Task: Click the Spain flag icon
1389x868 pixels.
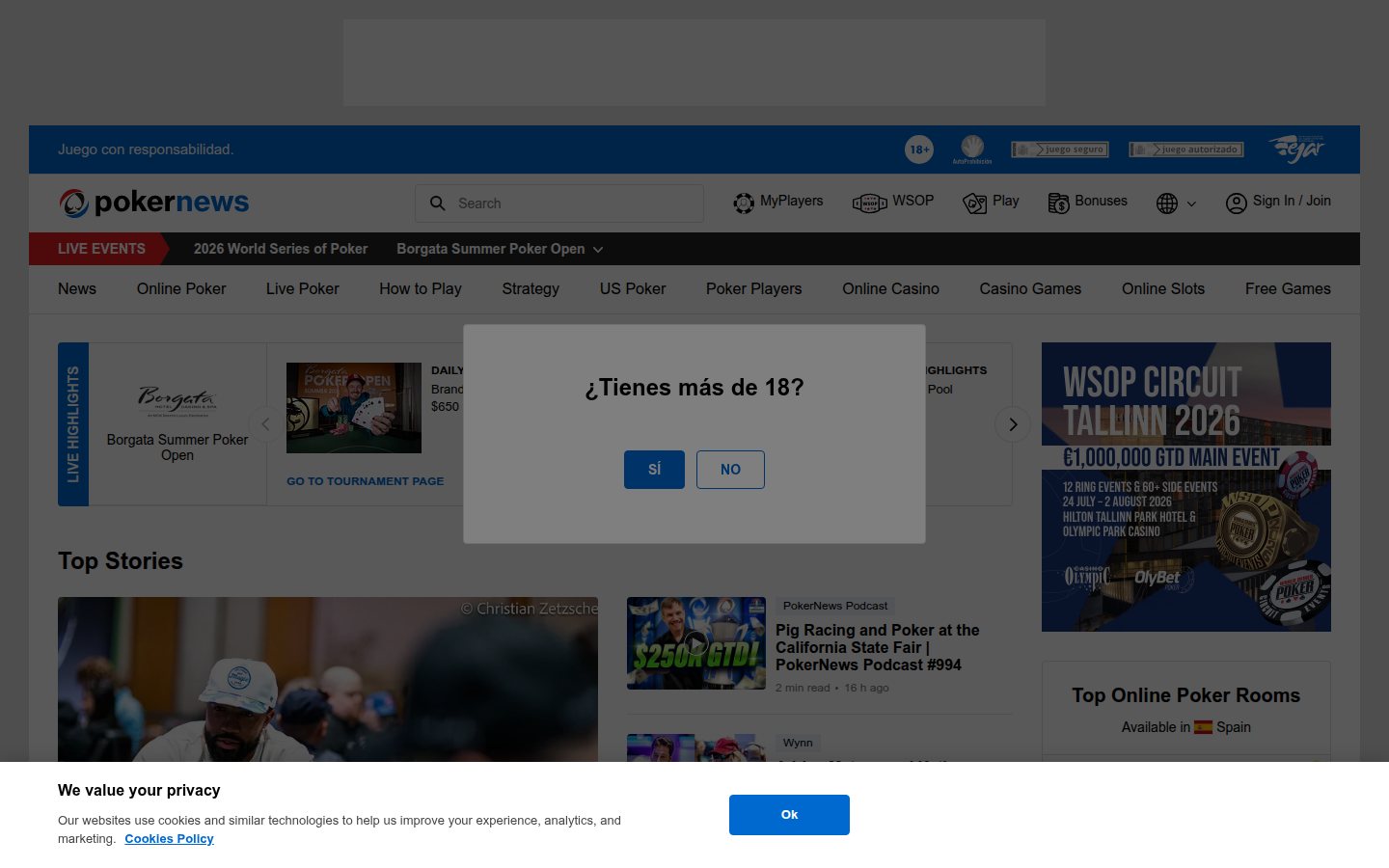Action: point(1203,727)
